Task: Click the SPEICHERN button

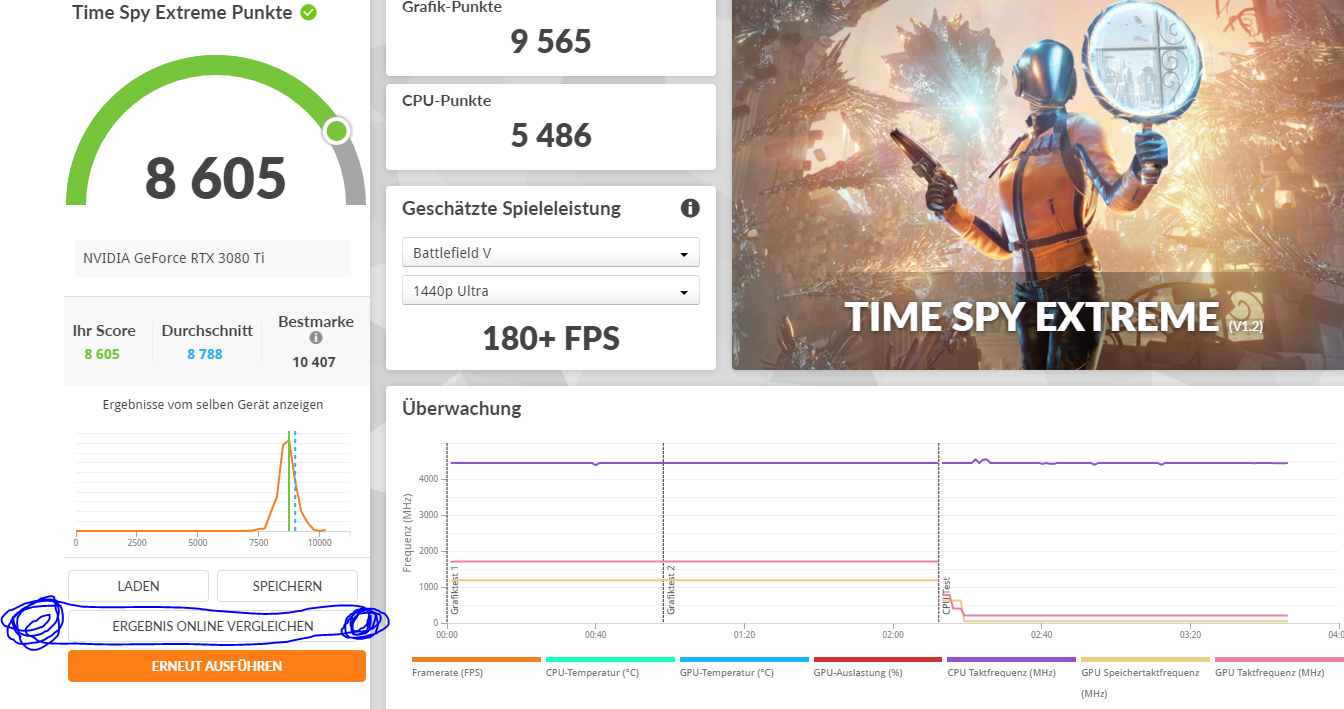Action: pyautogui.click(x=287, y=586)
